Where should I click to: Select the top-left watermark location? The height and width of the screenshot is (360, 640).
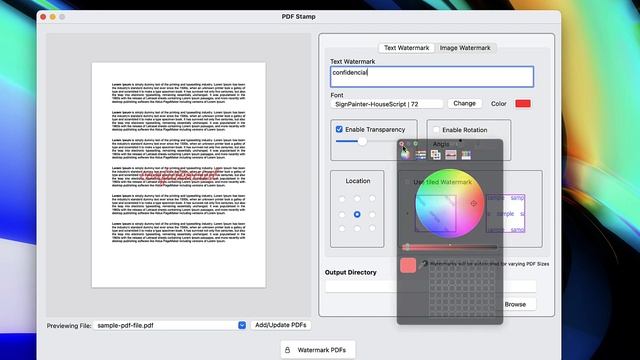click(342, 199)
